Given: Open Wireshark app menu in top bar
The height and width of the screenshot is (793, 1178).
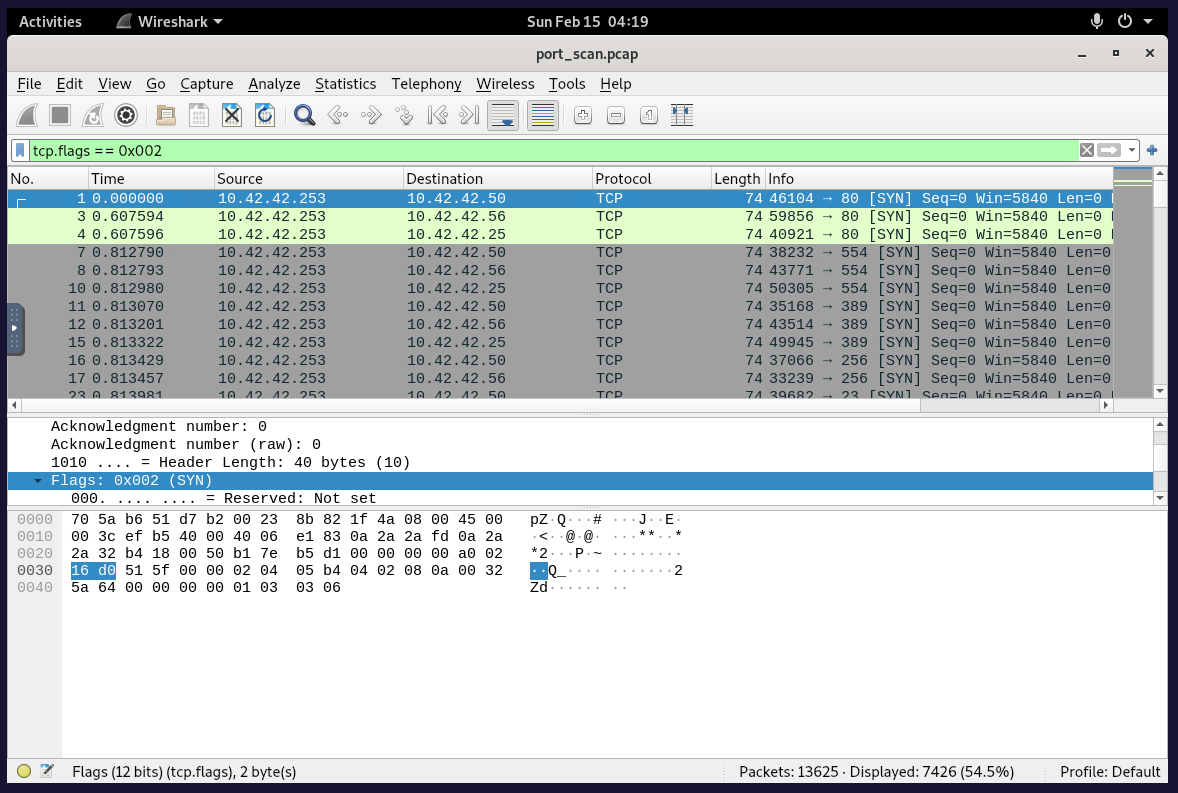Looking at the screenshot, I should [169, 21].
